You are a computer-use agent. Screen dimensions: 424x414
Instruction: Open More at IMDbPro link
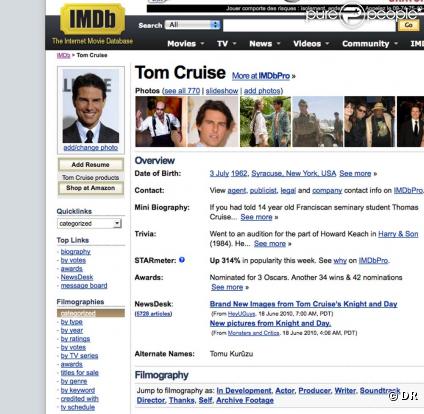tap(261, 76)
